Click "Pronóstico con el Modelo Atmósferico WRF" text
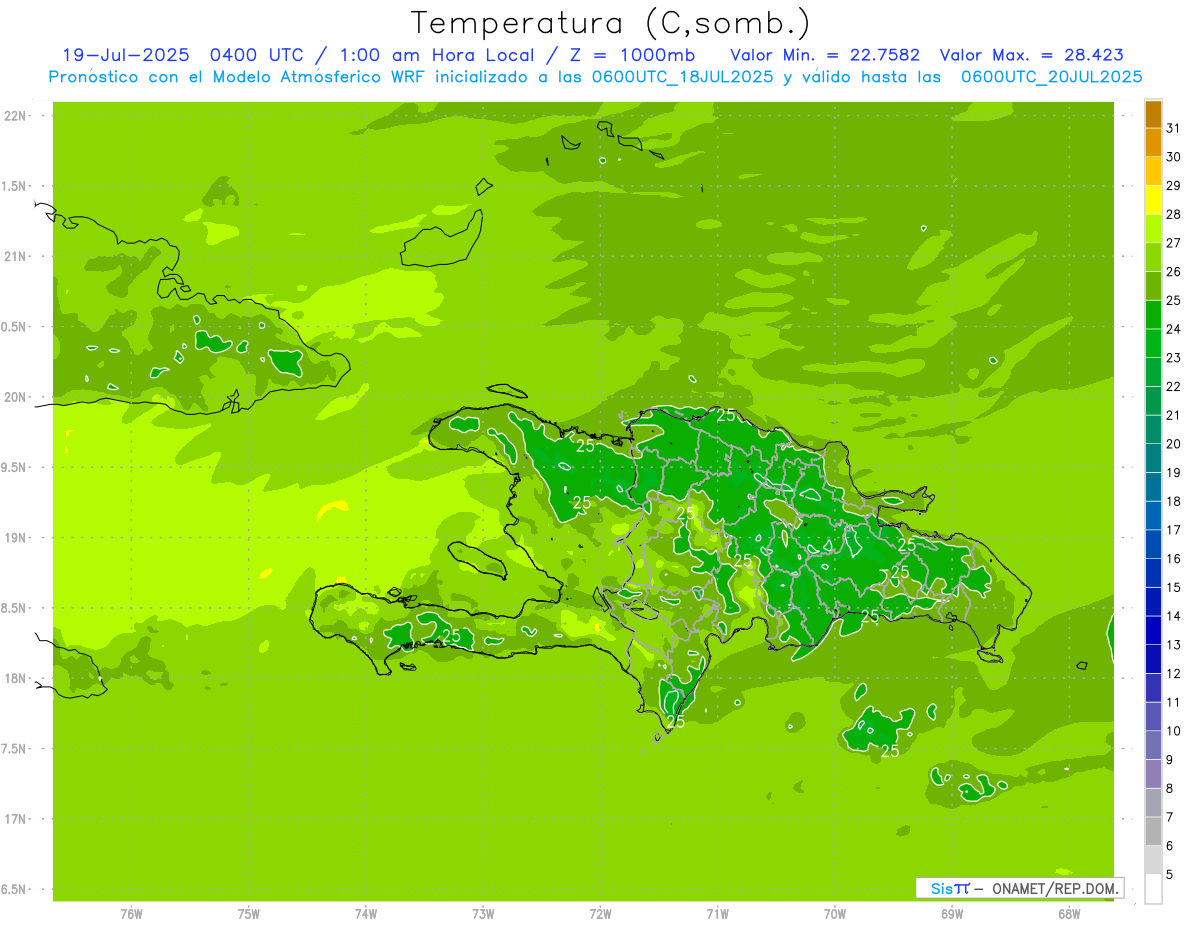1200x927 pixels. click(x=238, y=76)
